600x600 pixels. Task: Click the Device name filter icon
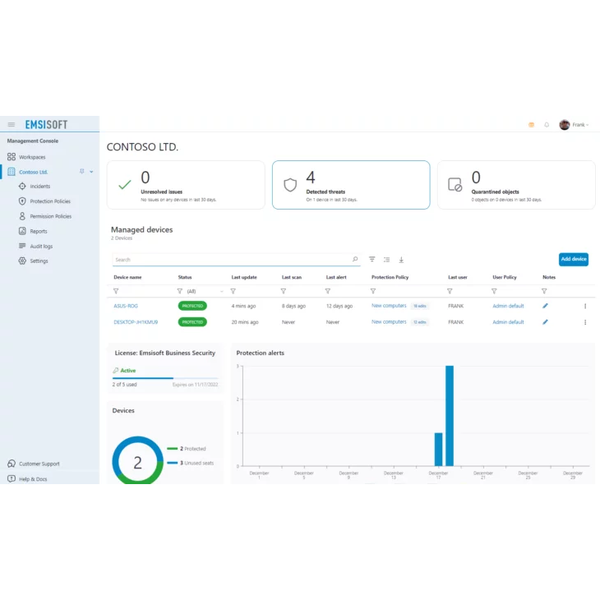(116, 291)
